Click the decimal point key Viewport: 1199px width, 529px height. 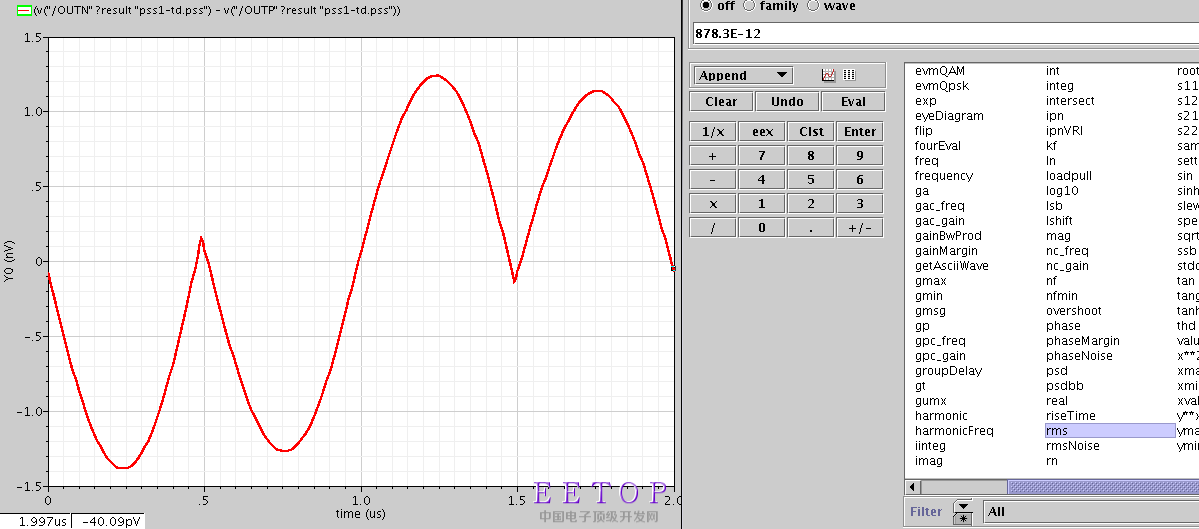(x=811, y=228)
